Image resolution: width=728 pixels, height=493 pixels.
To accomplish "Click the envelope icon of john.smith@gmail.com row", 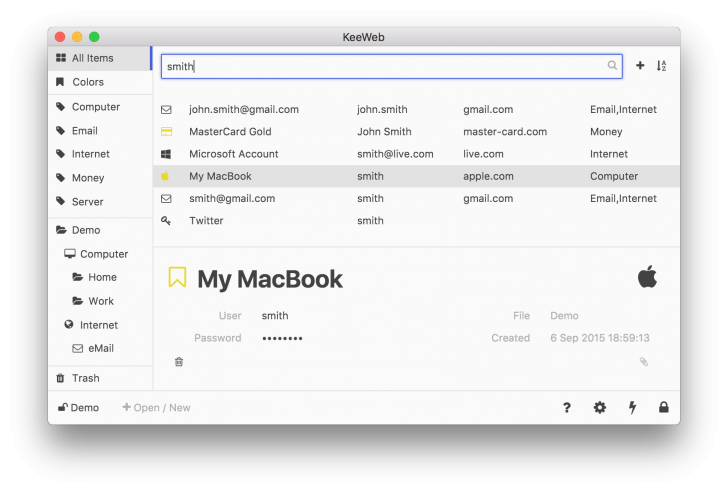I will point(166,110).
